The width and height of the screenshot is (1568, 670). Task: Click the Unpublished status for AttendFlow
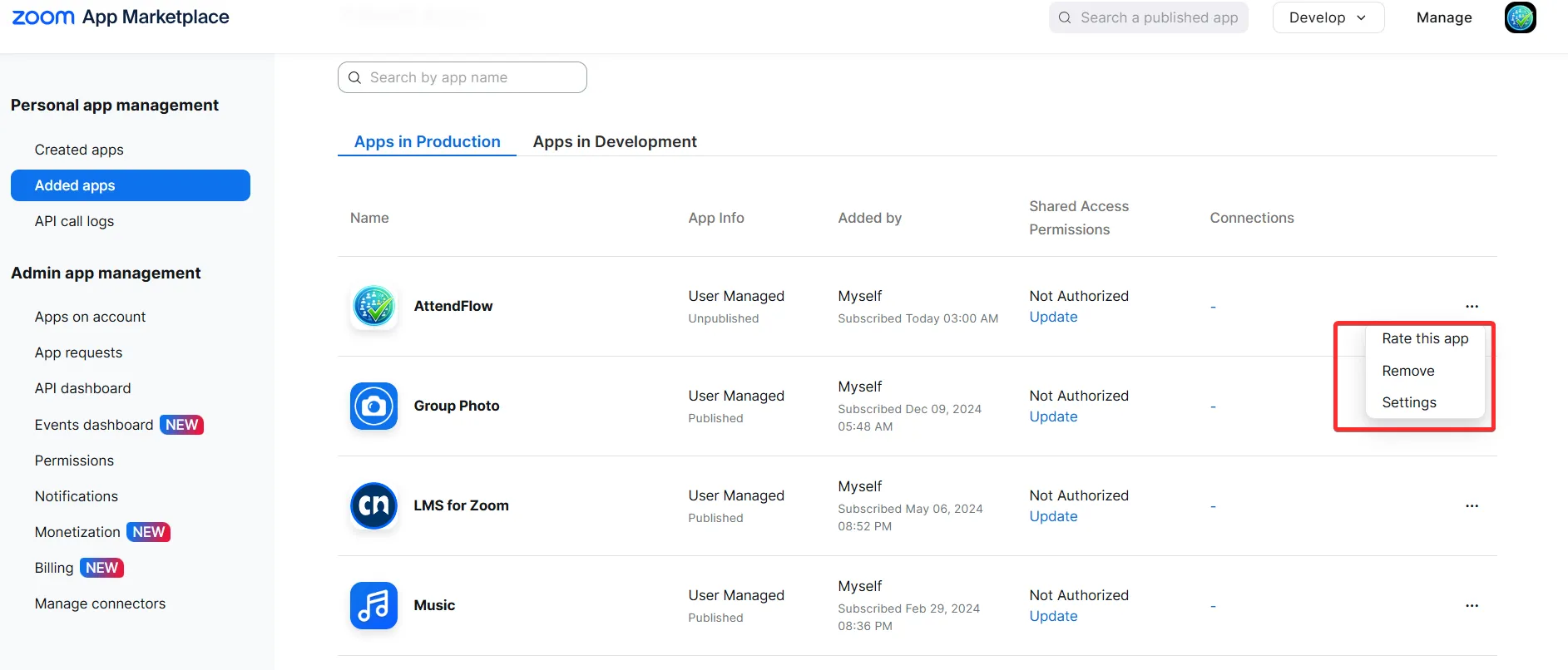[724, 318]
